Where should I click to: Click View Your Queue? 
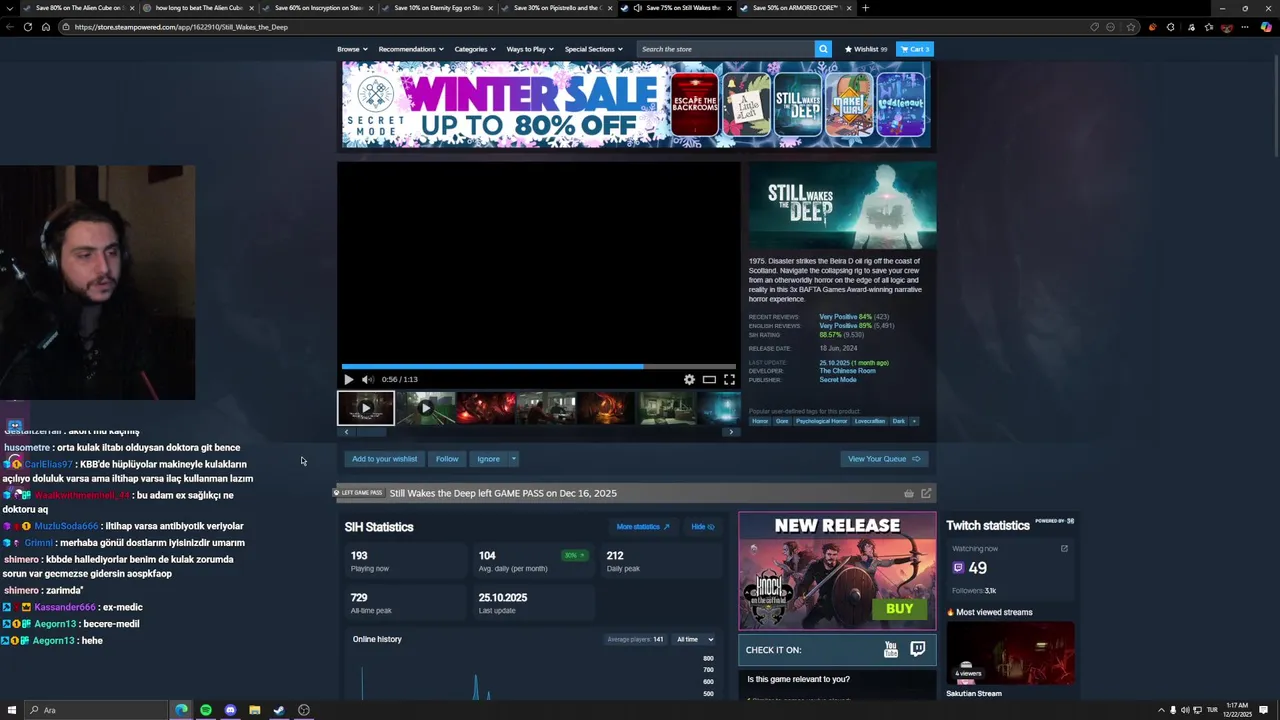[884, 459]
